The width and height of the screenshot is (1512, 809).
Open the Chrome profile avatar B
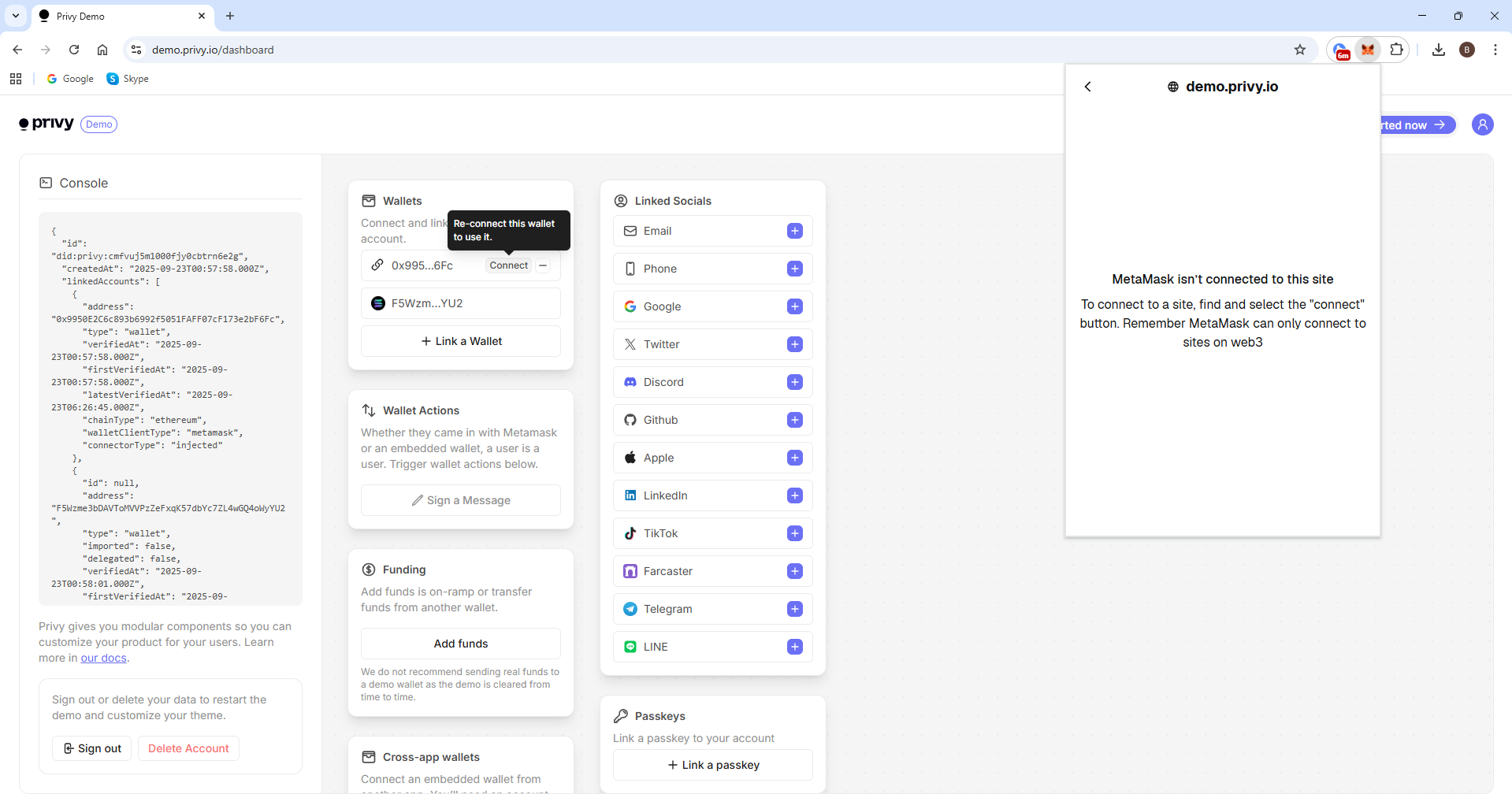[1467, 50]
